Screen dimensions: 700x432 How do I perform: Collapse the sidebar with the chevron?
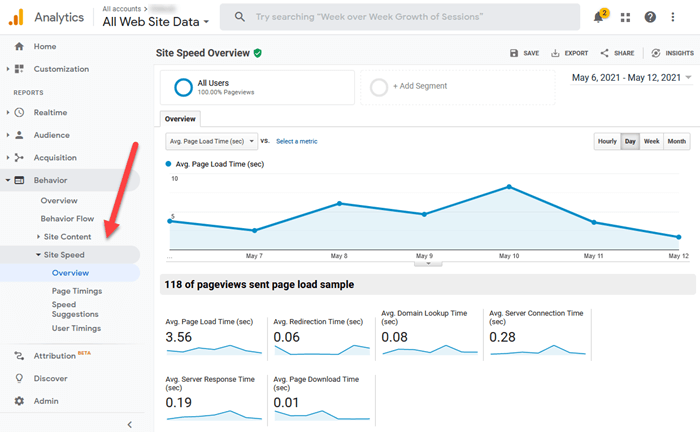129,424
